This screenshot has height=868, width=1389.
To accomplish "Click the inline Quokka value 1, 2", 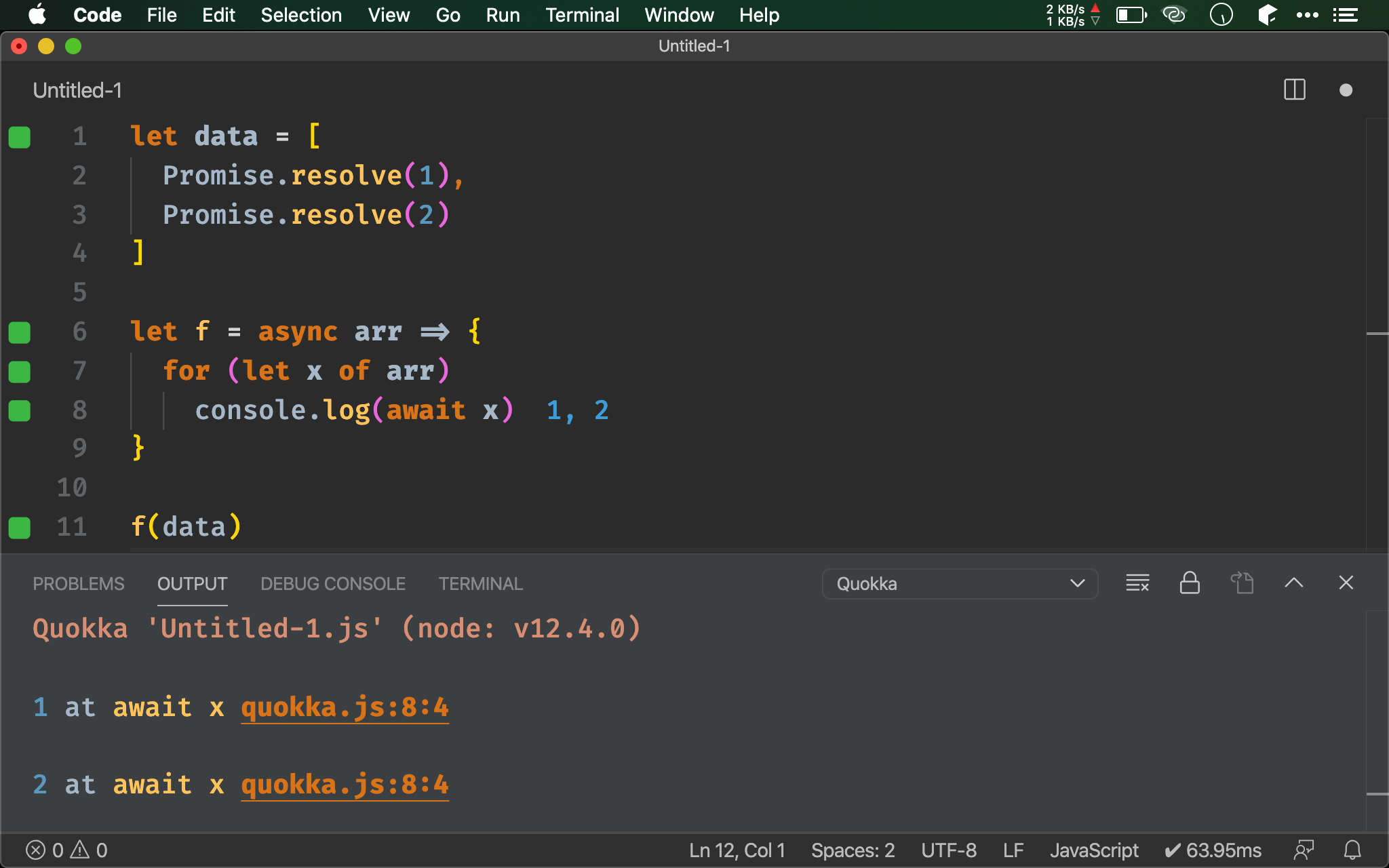I will [x=577, y=410].
